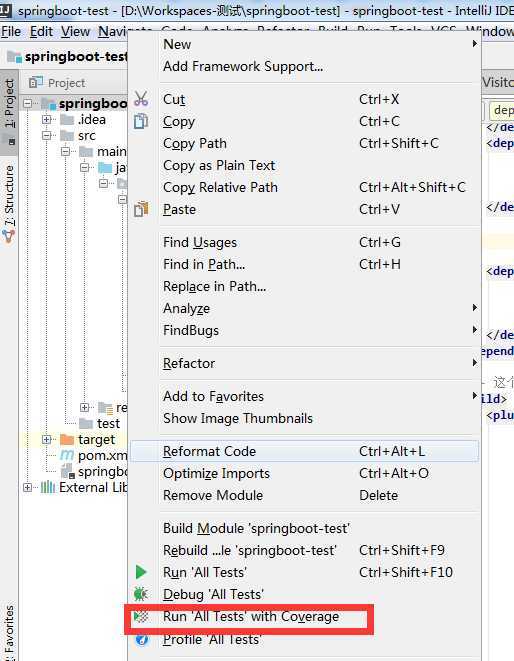514x661 pixels.
Task: Select Copy Relative Path
Action: point(304,187)
